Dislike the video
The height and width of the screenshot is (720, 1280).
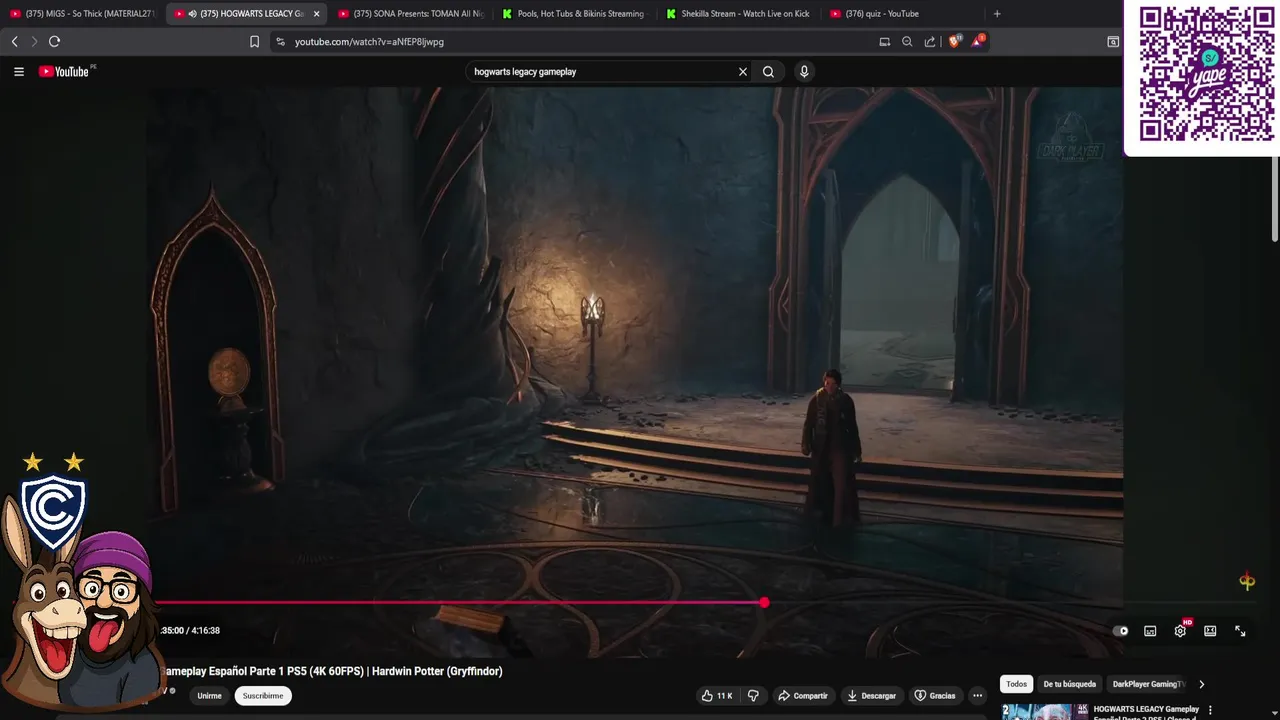pos(754,696)
